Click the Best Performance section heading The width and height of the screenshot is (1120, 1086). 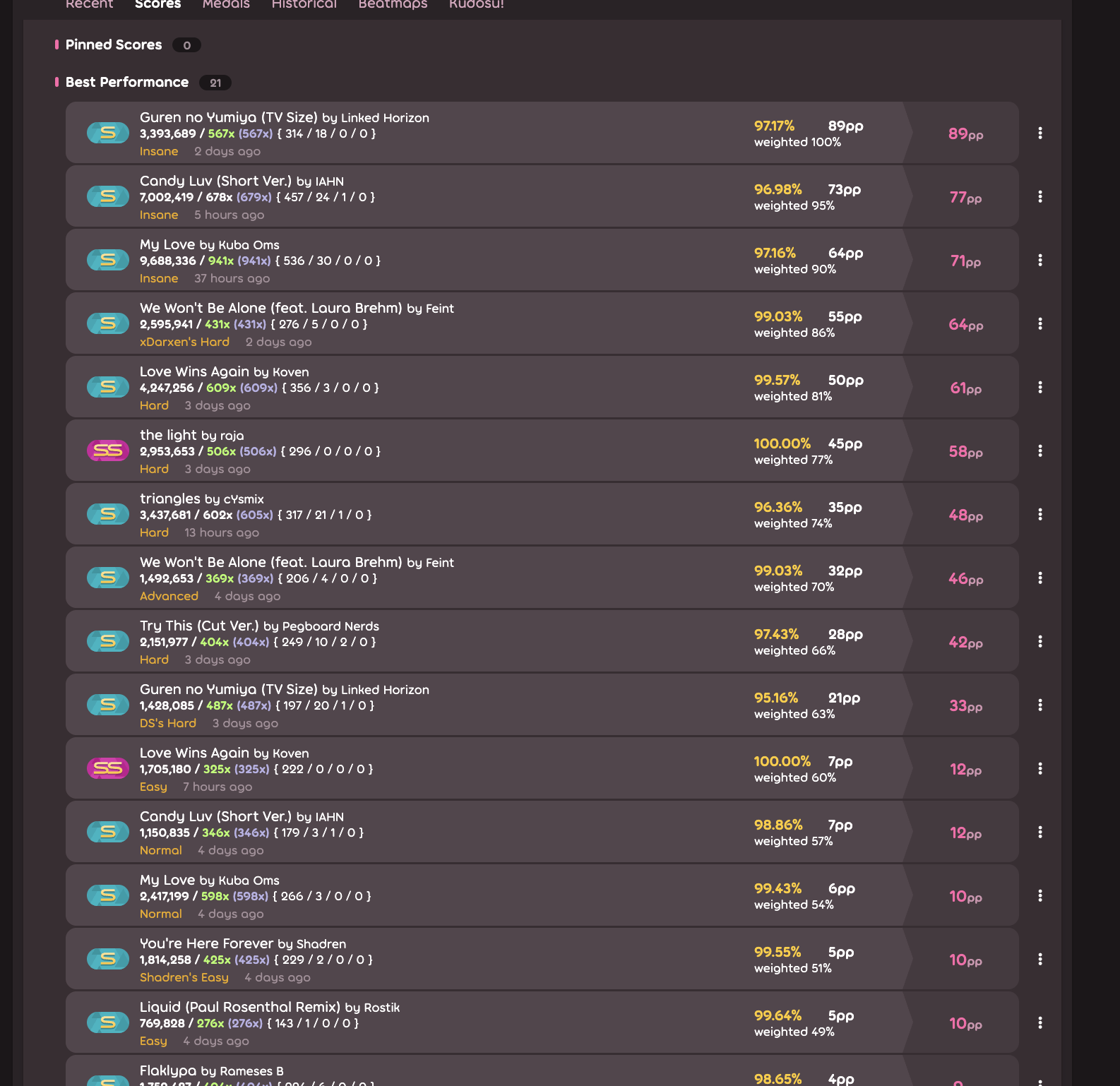127,82
